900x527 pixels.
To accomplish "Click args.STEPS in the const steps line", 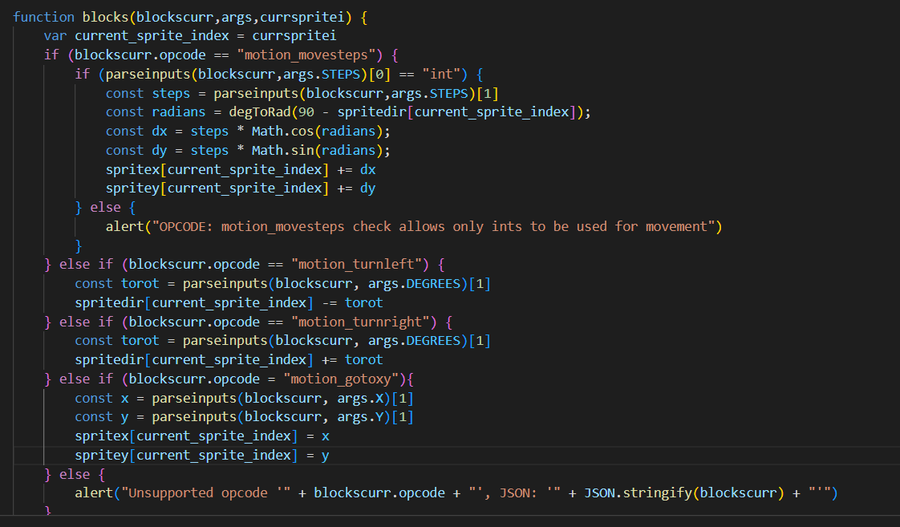I will 429,93.
